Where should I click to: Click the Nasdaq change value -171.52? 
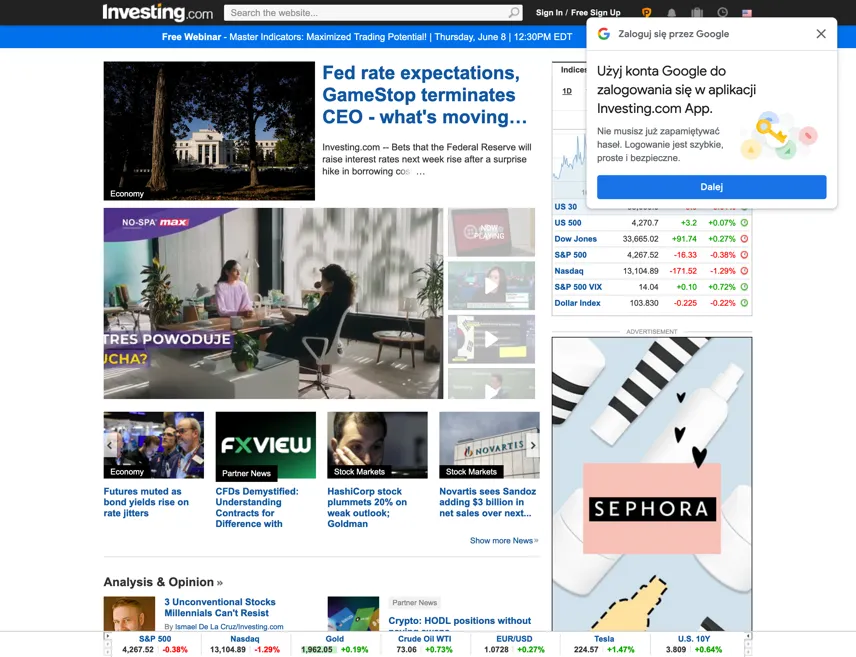[x=685, y=271]
